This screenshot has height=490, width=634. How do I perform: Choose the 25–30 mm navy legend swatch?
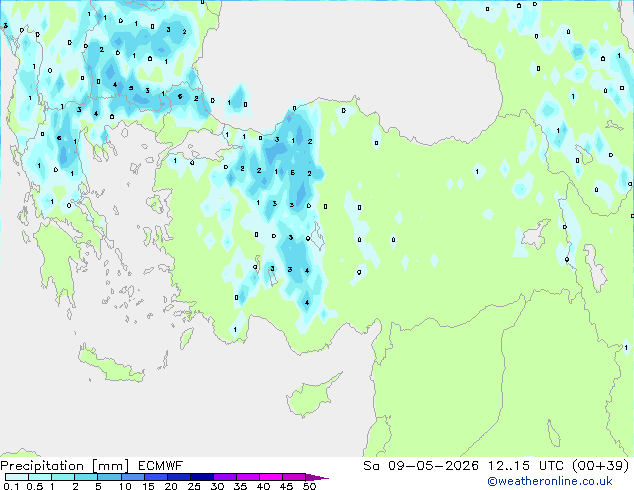click(x=201, y=477)
